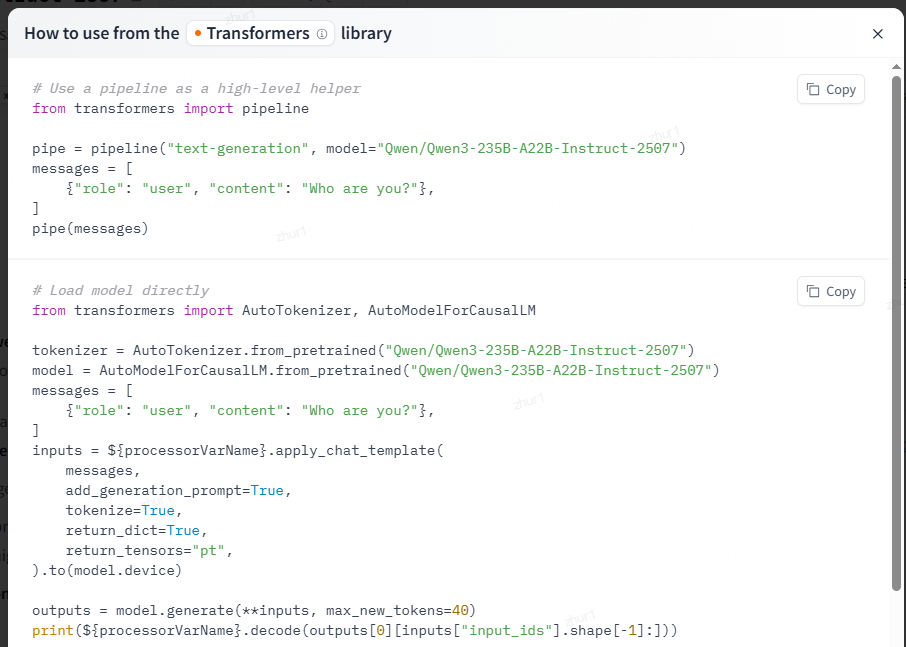Screen dimensions: 906x647
Task: Copy the load model directly snippet
Action: click(x=830, y=291)
